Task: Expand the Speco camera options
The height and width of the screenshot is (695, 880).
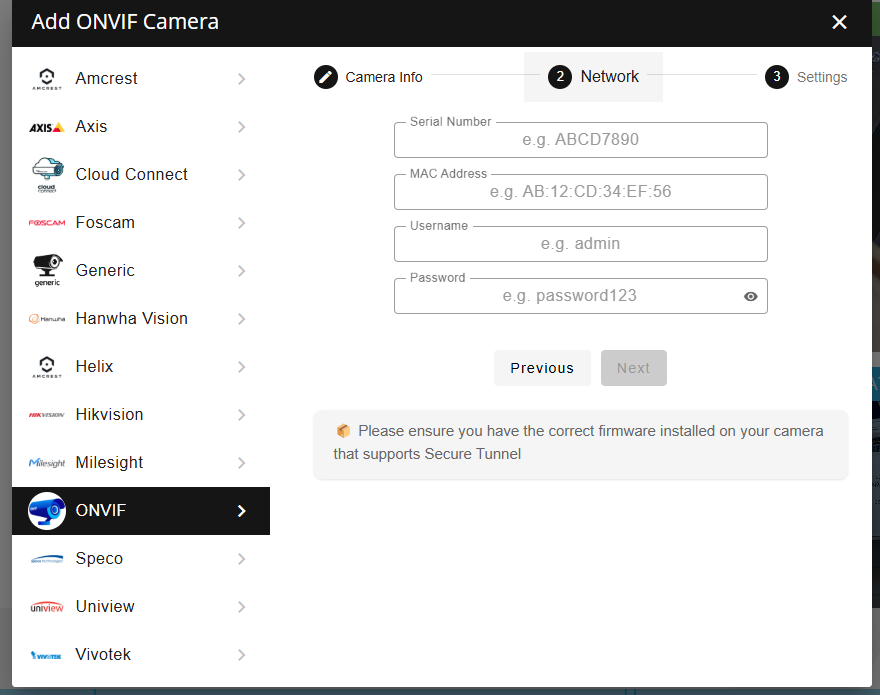Action: tap(241, 558)
